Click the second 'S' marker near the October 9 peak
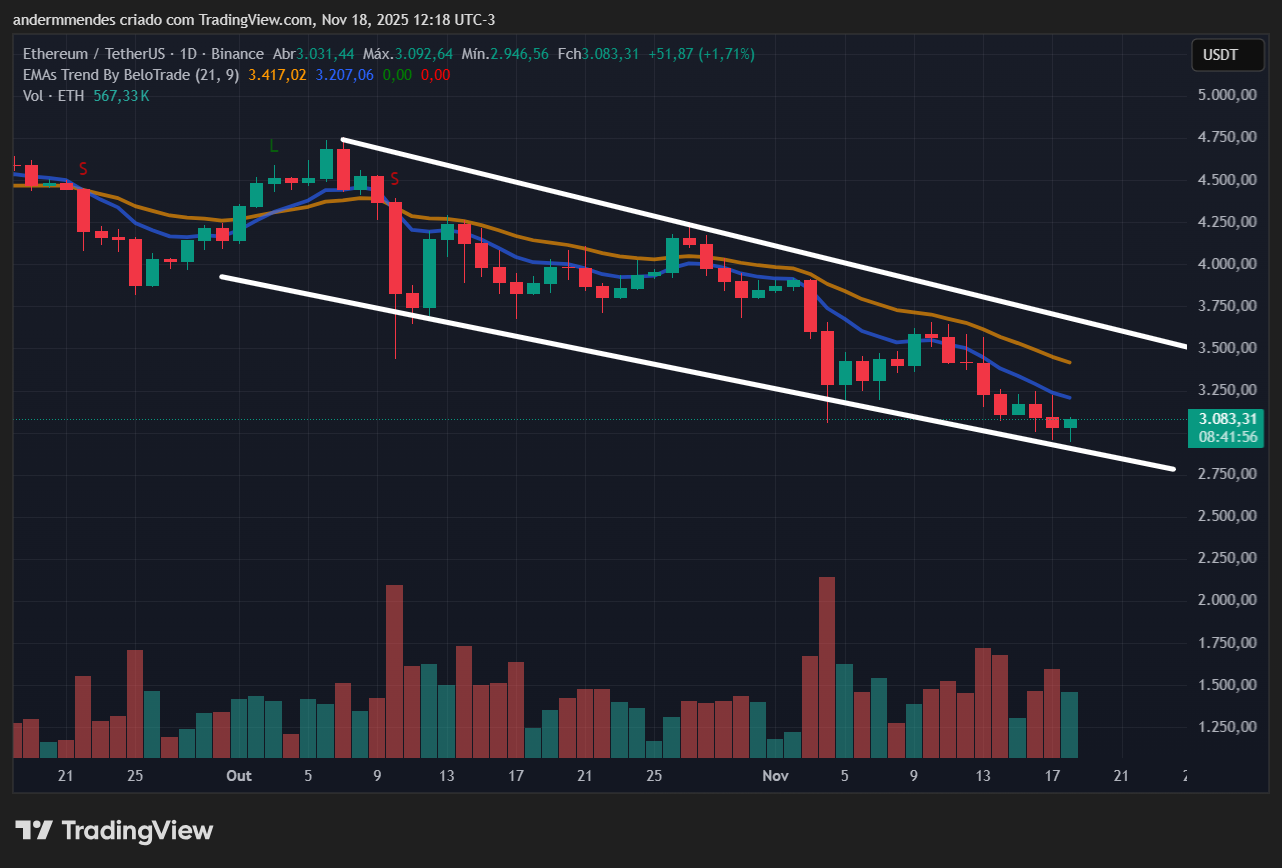Screen dimensions: 1282x868 394,180
